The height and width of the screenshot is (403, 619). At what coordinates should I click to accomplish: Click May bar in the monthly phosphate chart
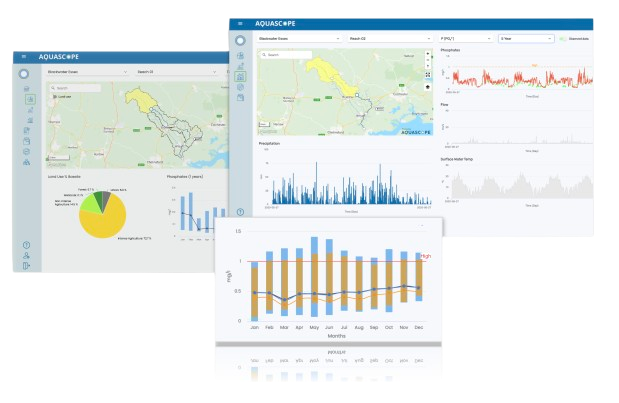coord(314,276)
